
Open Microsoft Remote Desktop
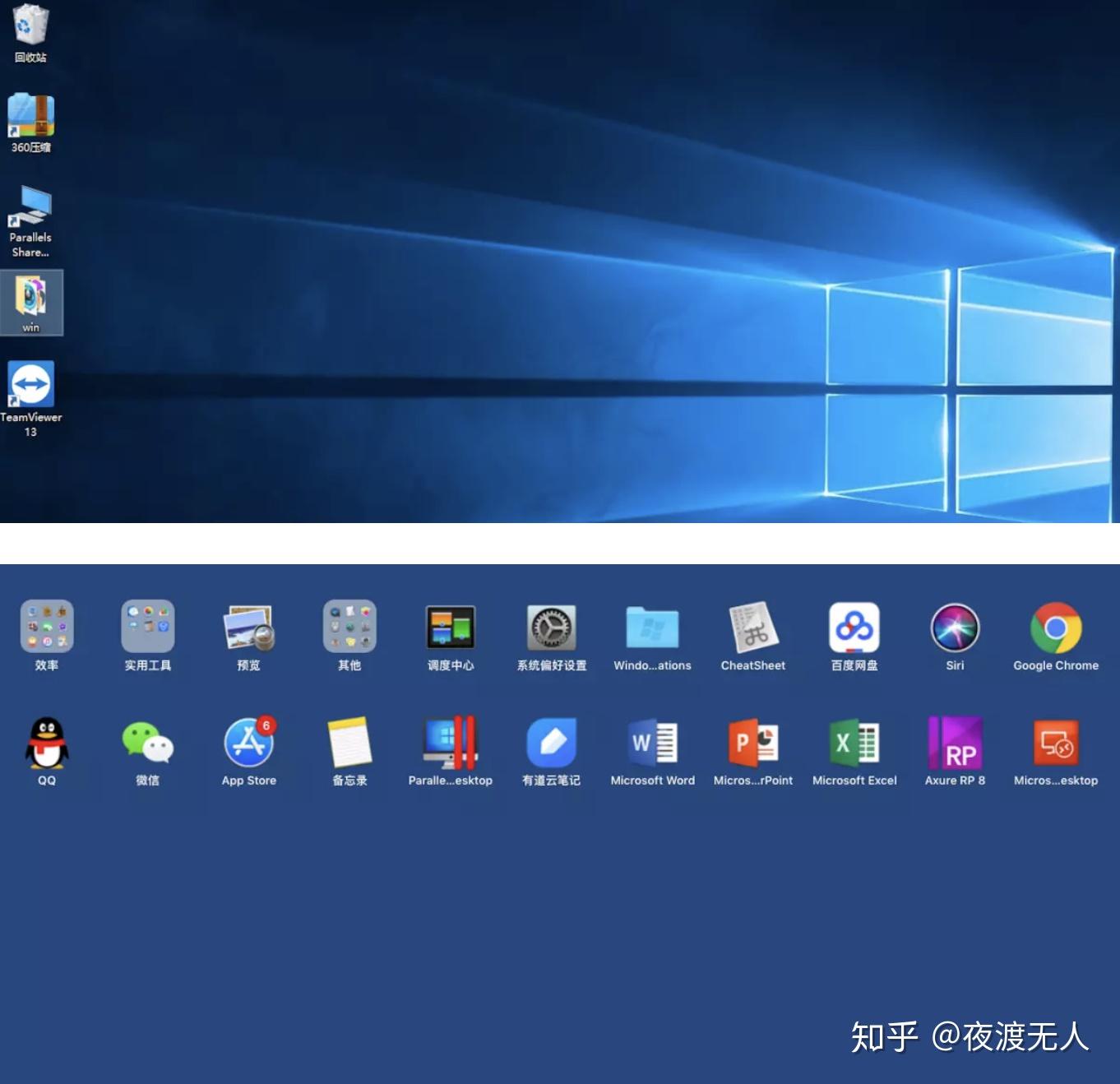point(1056,744)
